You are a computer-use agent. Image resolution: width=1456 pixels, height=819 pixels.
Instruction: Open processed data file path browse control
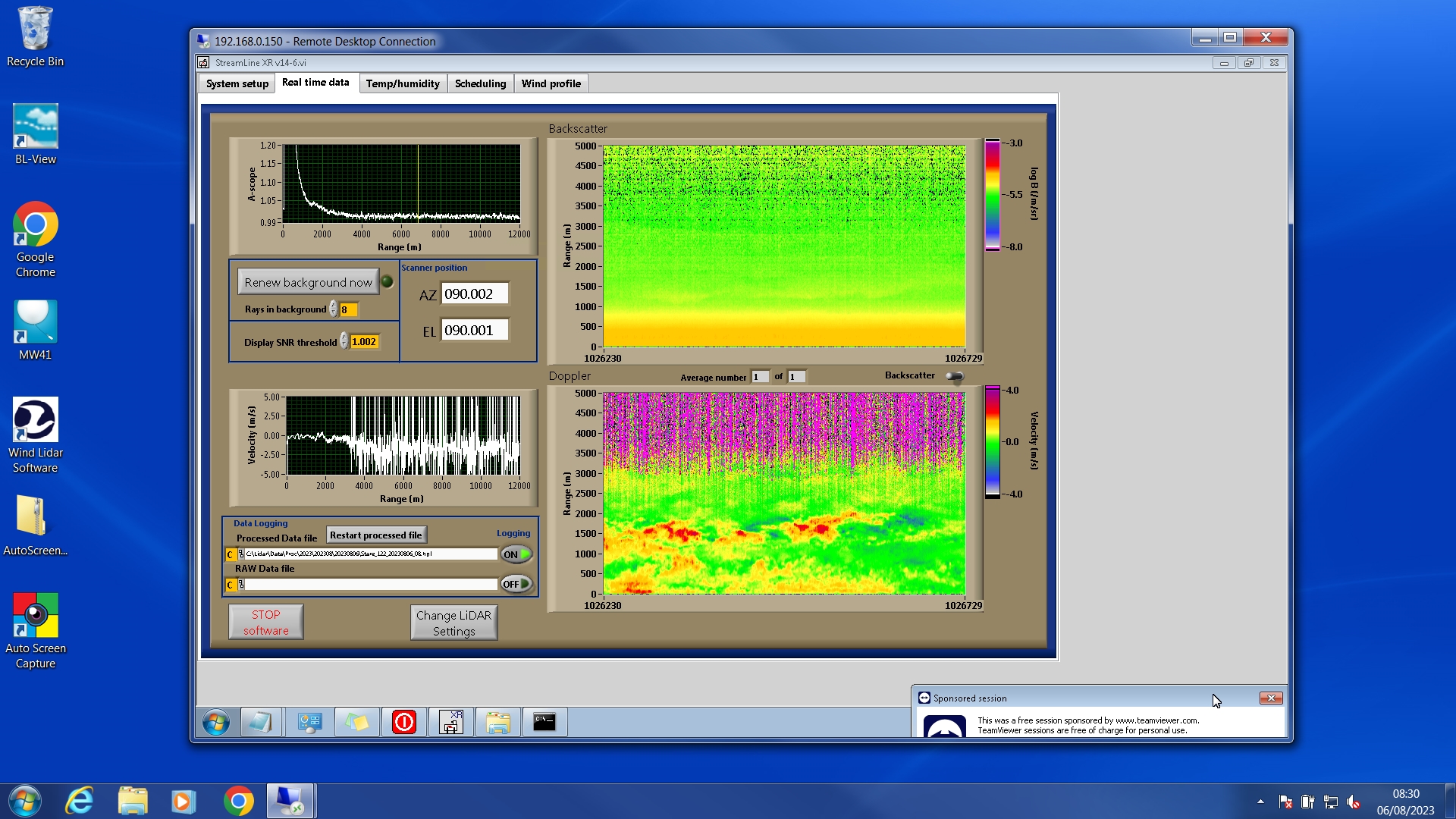click(x=241, y=554)
